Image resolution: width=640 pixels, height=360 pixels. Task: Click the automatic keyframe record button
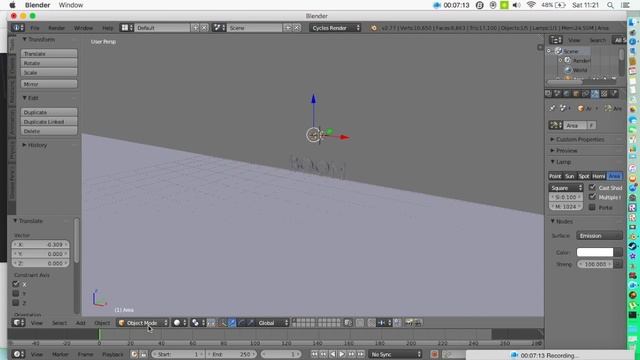[434, 354]
